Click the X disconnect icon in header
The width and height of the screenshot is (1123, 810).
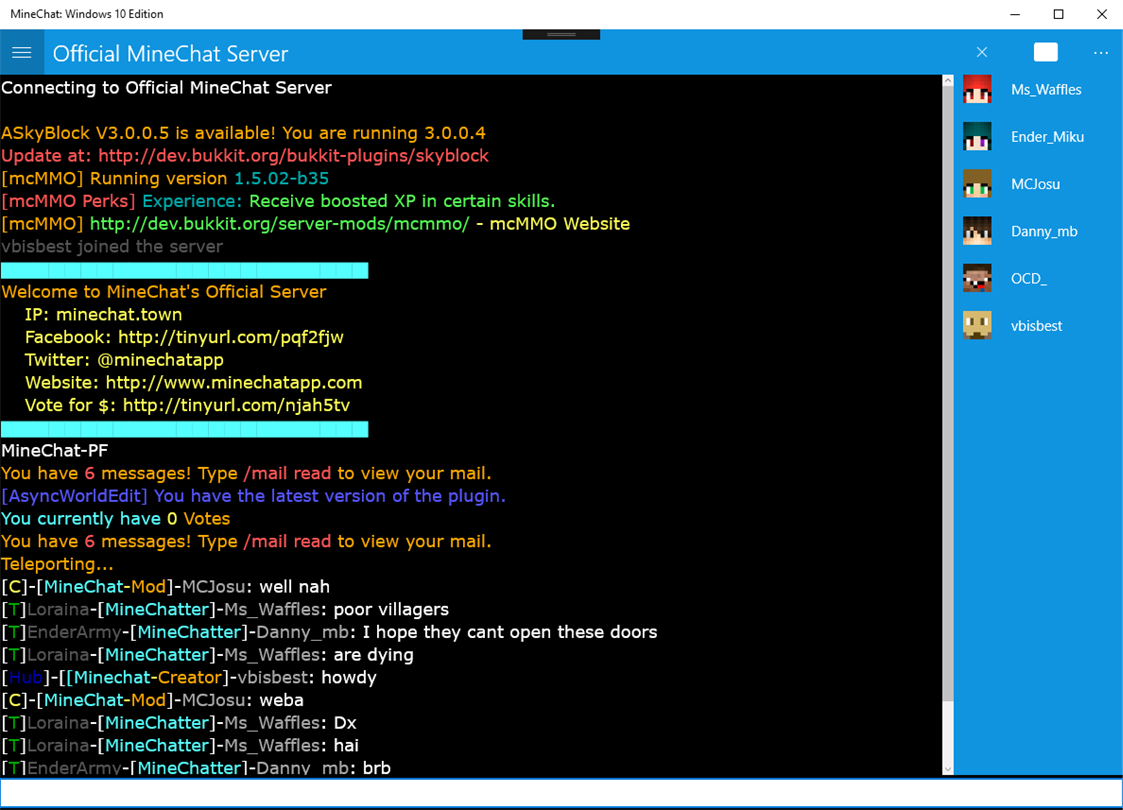[982, 52]
